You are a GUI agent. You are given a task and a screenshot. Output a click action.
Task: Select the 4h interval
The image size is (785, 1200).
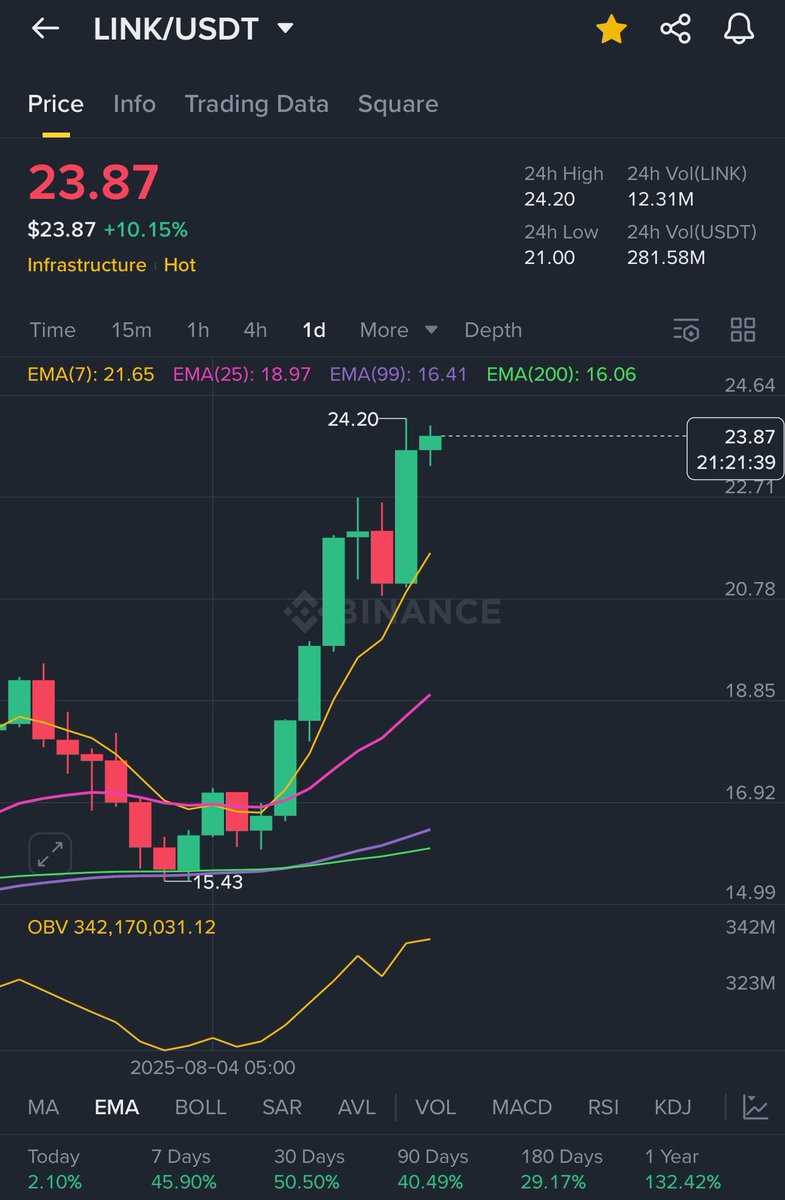click(255, 330)
